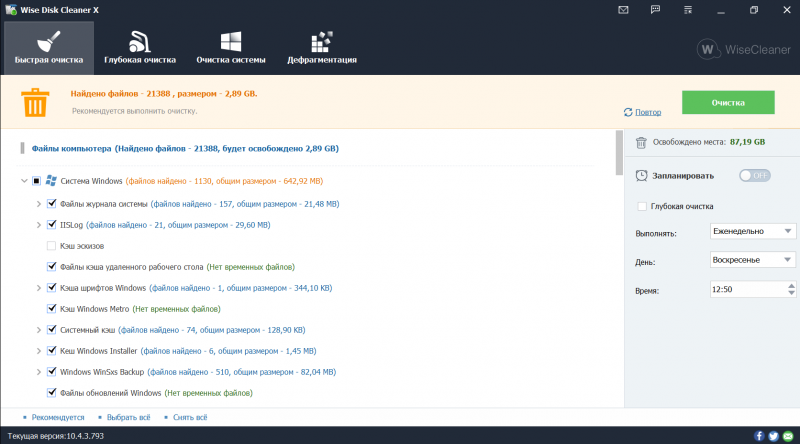This screenshot has width=800, height=444.
Task: Uncheck Файлы кэша удаленного рабочего стола checkbox
Action: pyautogui.click(x=51, y=267)
